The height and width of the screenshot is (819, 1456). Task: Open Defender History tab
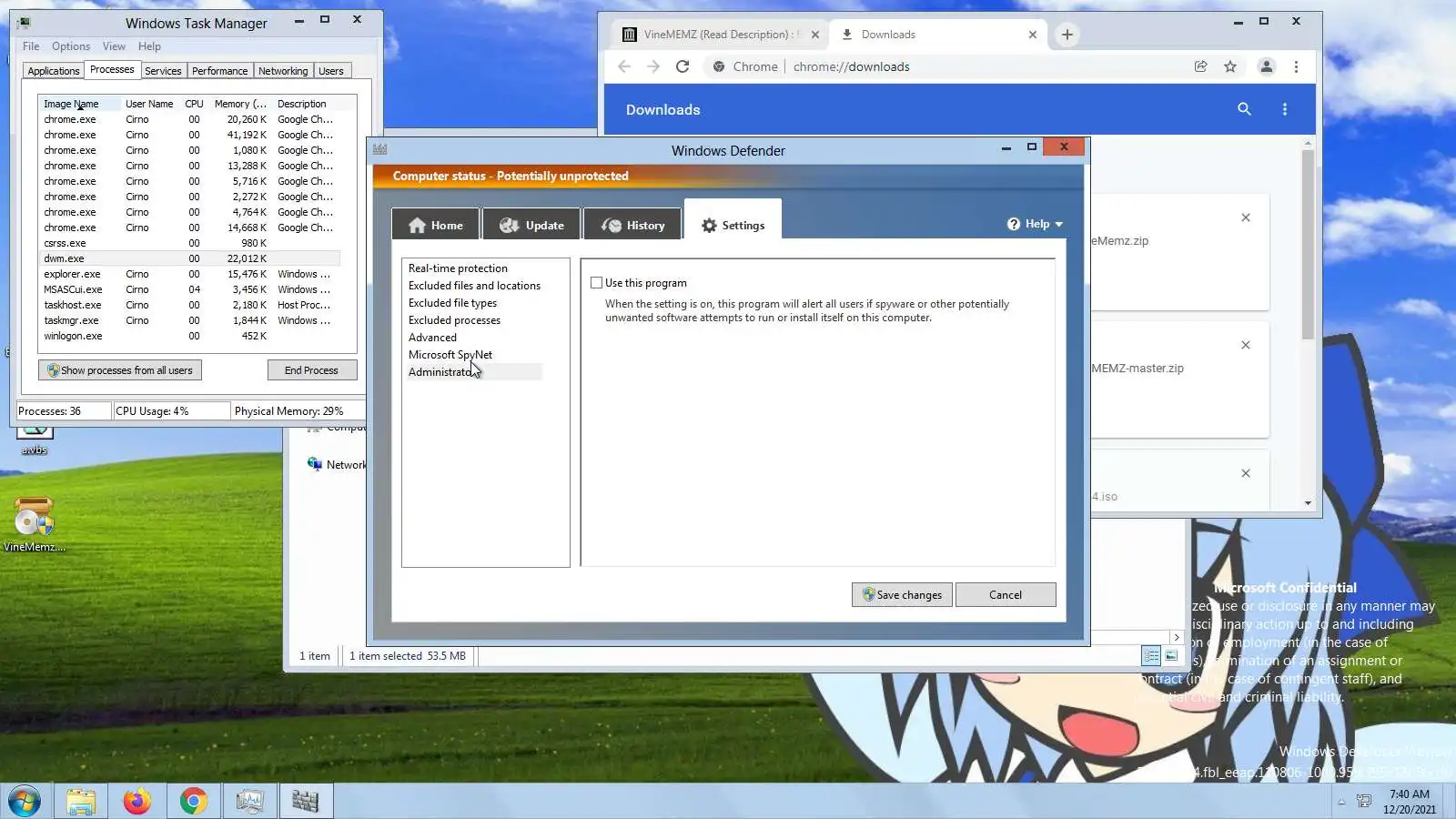click(632, 225)
